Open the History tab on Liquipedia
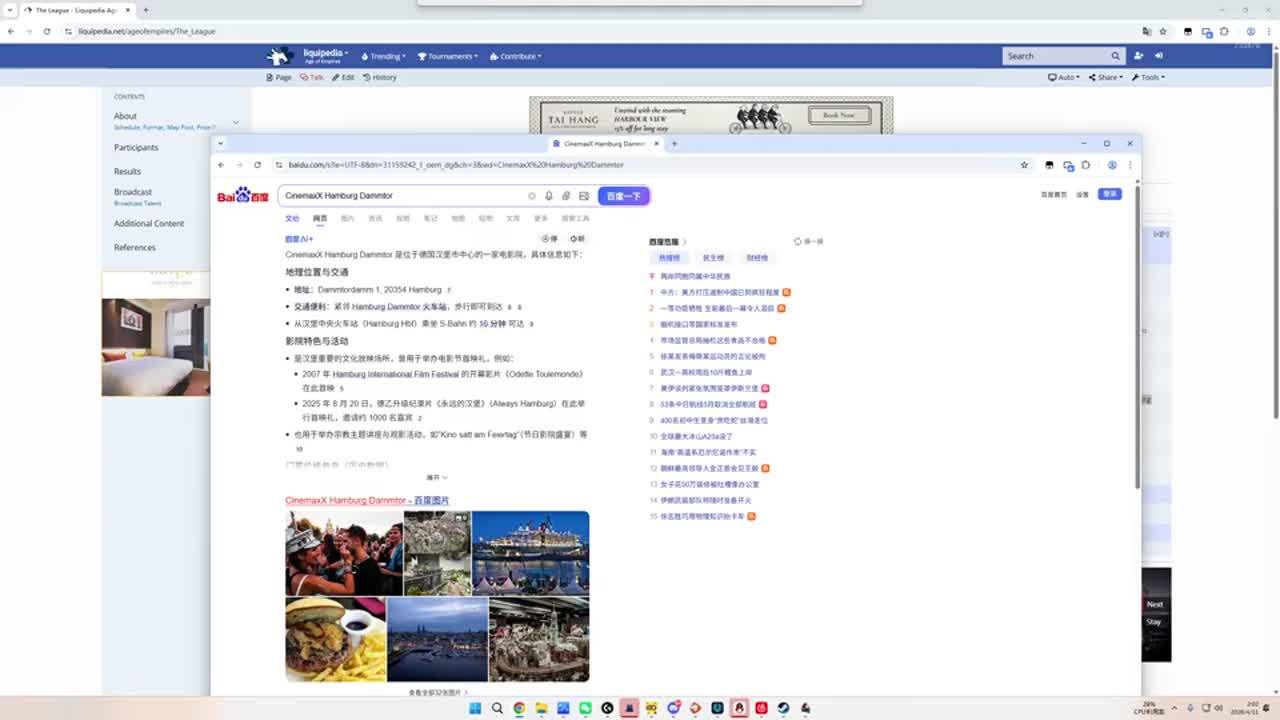 (380, 77)
